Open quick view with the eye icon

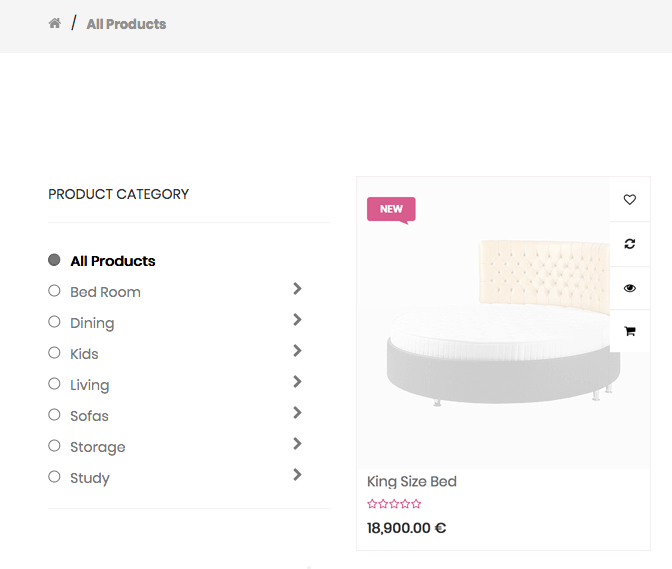(629, 288)
